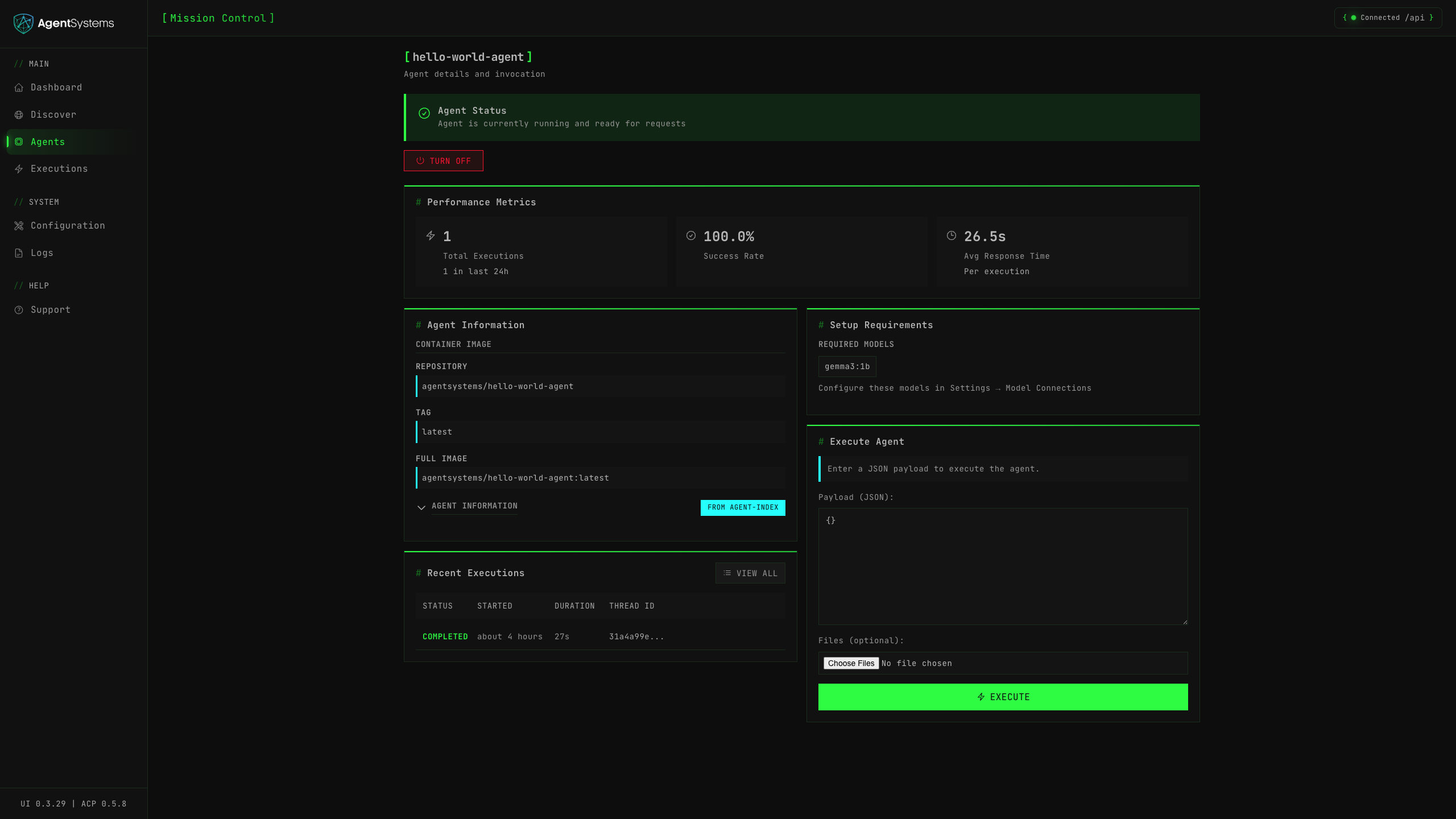Click Choose Files for upload
The image size is (1456, 819).
click(851, 663)
